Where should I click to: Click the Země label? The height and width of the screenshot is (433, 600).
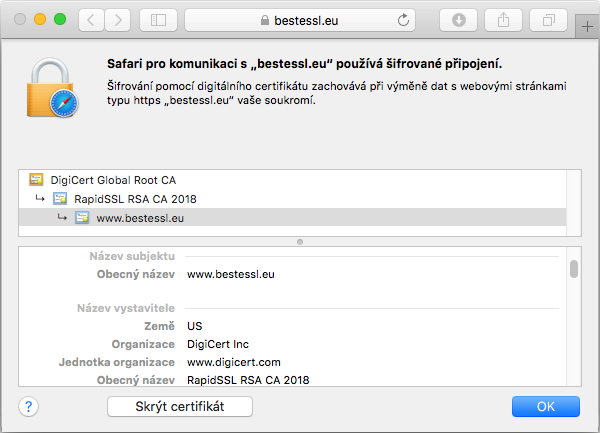tap(160, 326)
